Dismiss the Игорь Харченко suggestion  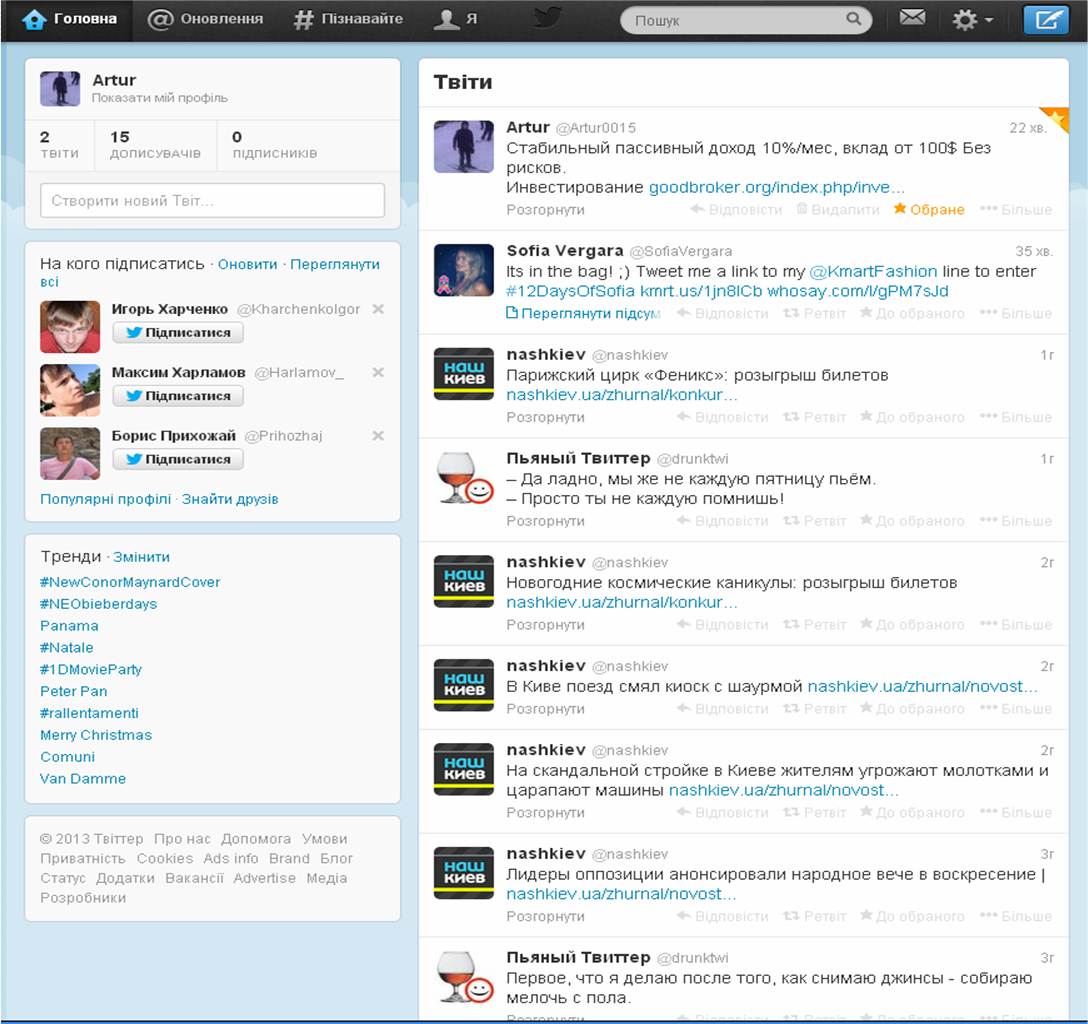click(x=378, y=309)
